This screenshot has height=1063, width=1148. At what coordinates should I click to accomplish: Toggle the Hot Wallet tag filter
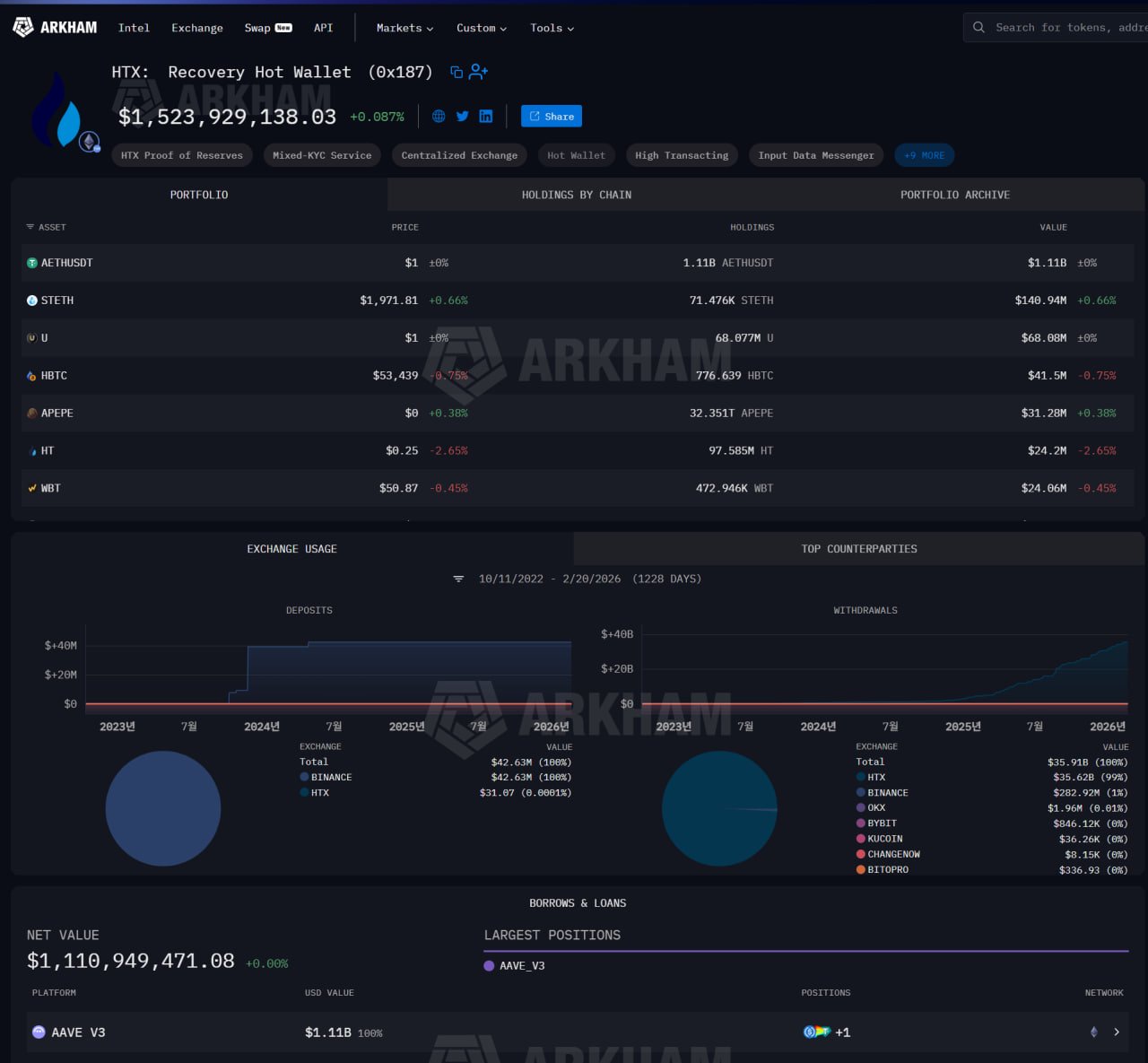[x=576, y=155]
